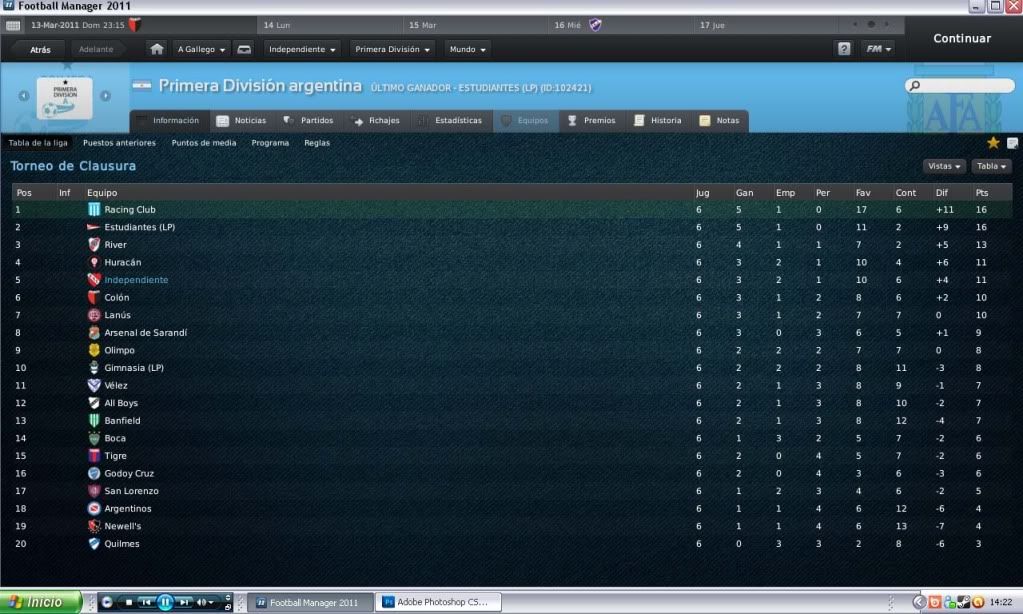Click the River club badge
The height and width of the screenshot is (614, 1023).
94,245
